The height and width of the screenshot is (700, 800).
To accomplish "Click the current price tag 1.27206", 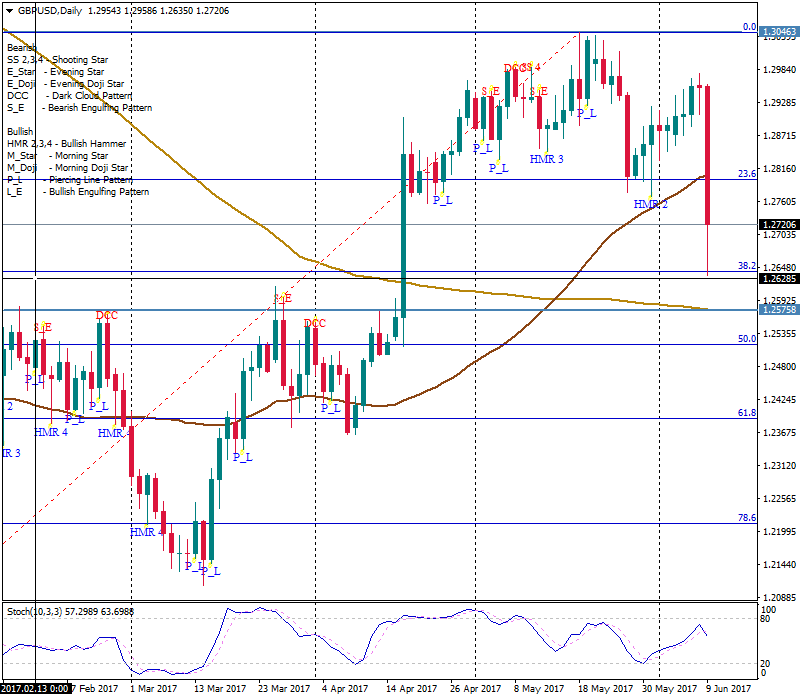I will coord(779,225).
